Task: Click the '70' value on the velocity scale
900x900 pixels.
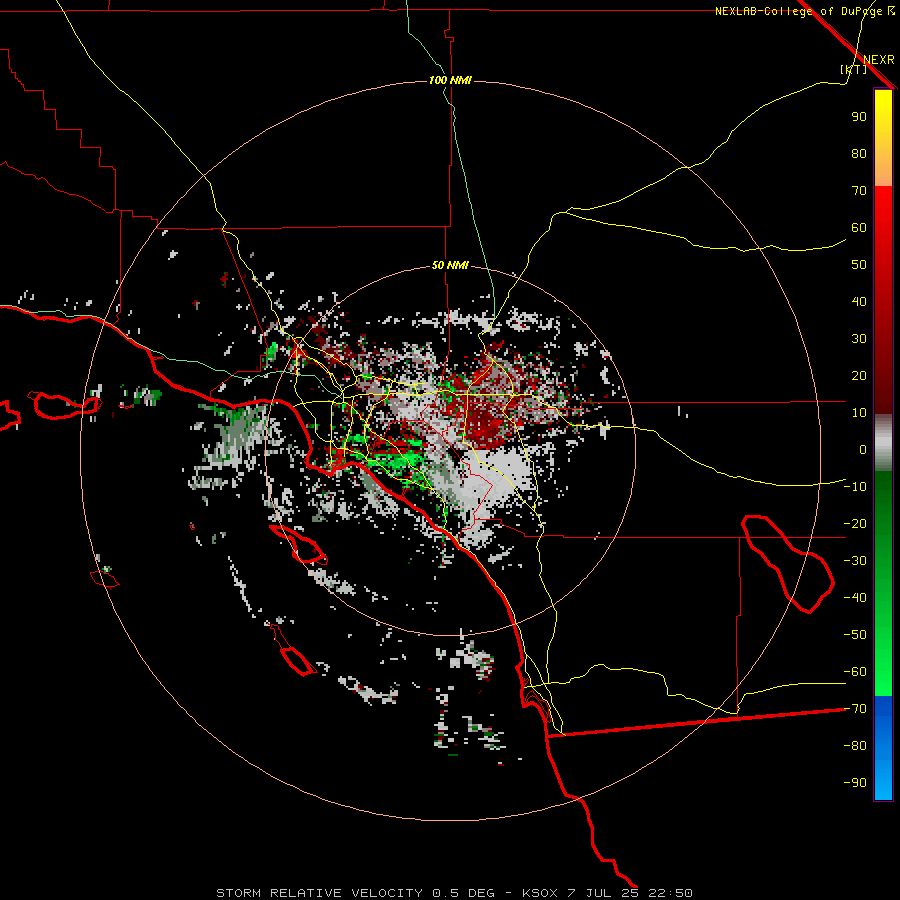Action: tap(859, 191)
